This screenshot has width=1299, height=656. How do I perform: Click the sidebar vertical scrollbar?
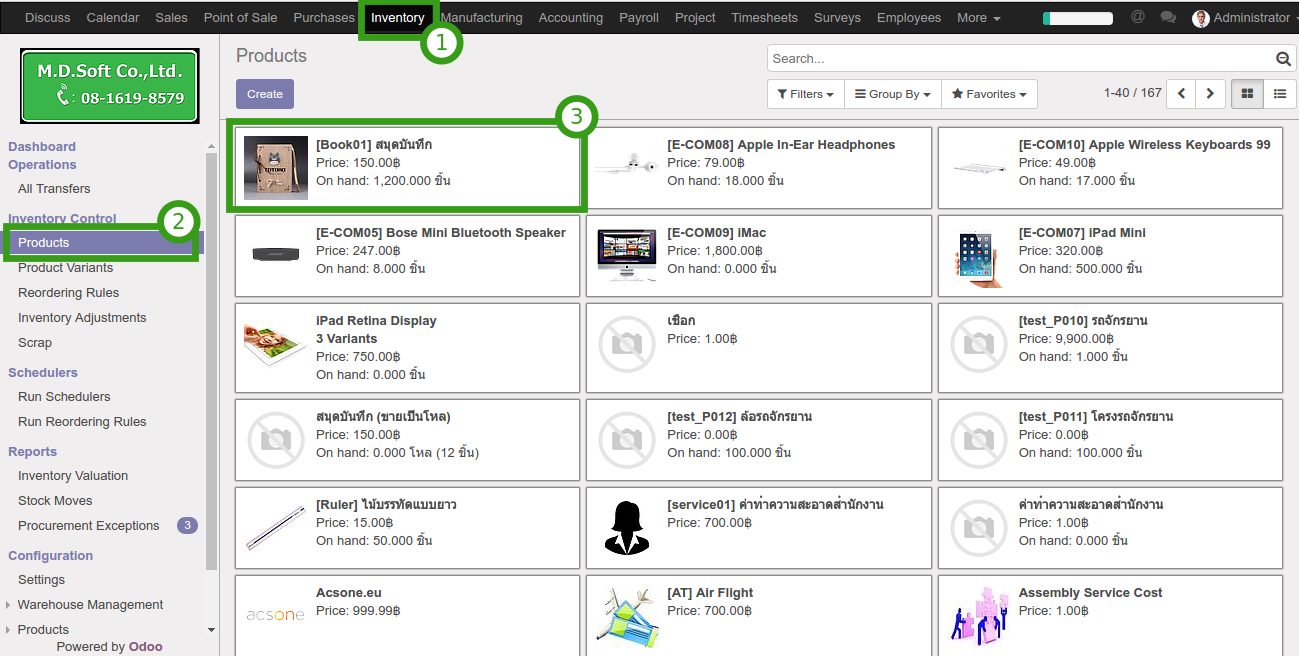tap(211, 360)
